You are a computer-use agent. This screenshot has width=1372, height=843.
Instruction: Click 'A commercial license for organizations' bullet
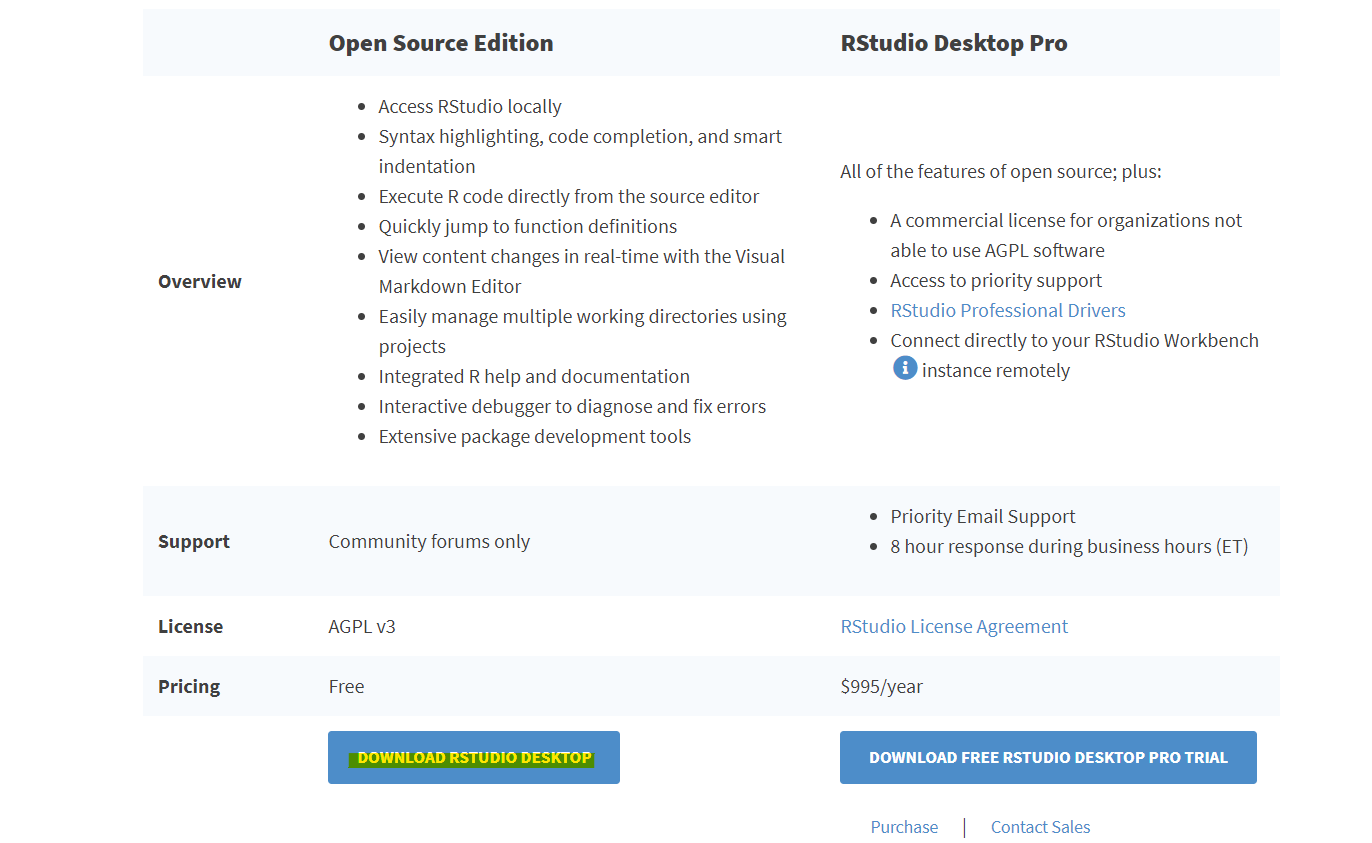coord(1066,235)
